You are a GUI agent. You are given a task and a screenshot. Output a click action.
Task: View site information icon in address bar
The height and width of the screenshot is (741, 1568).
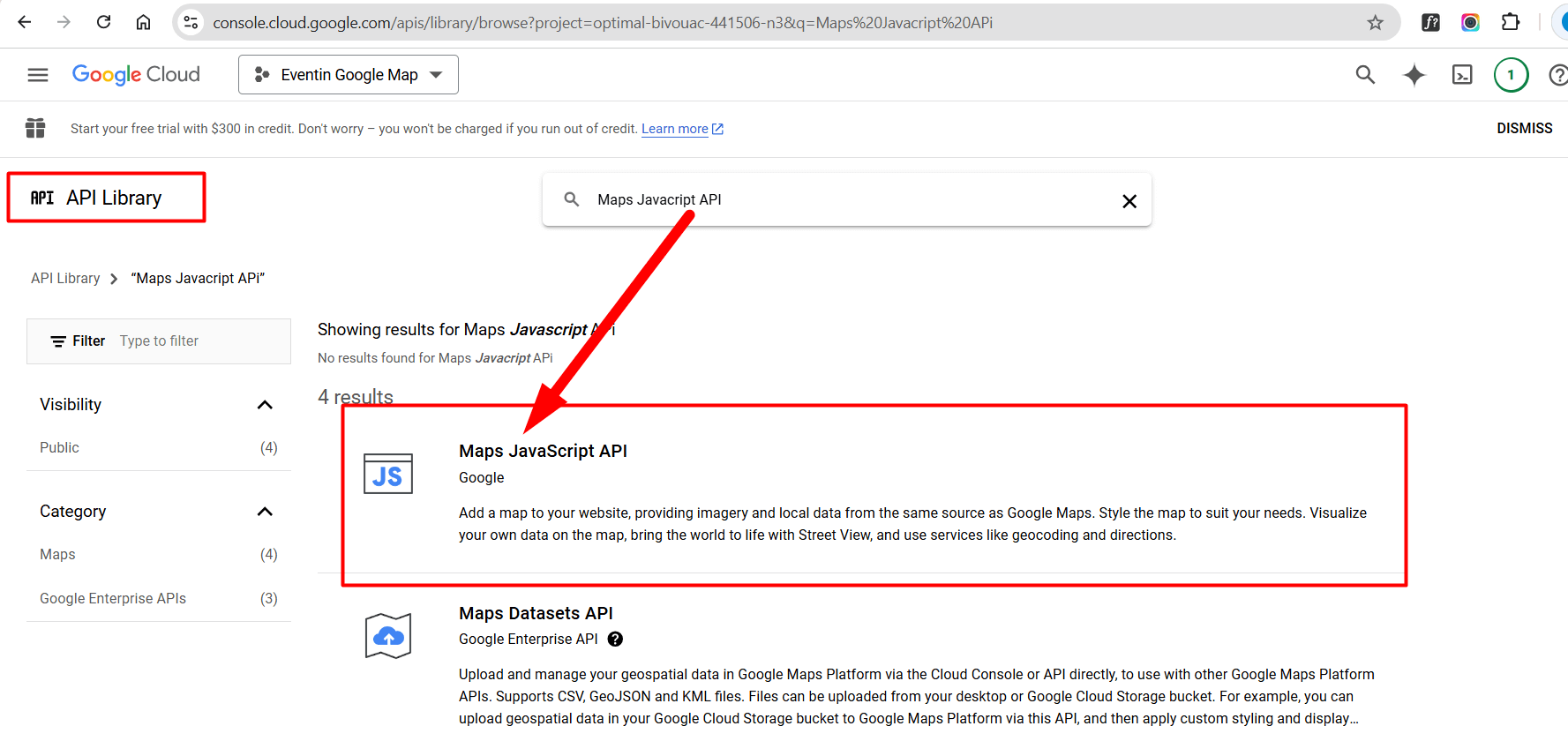coord(191,22)
